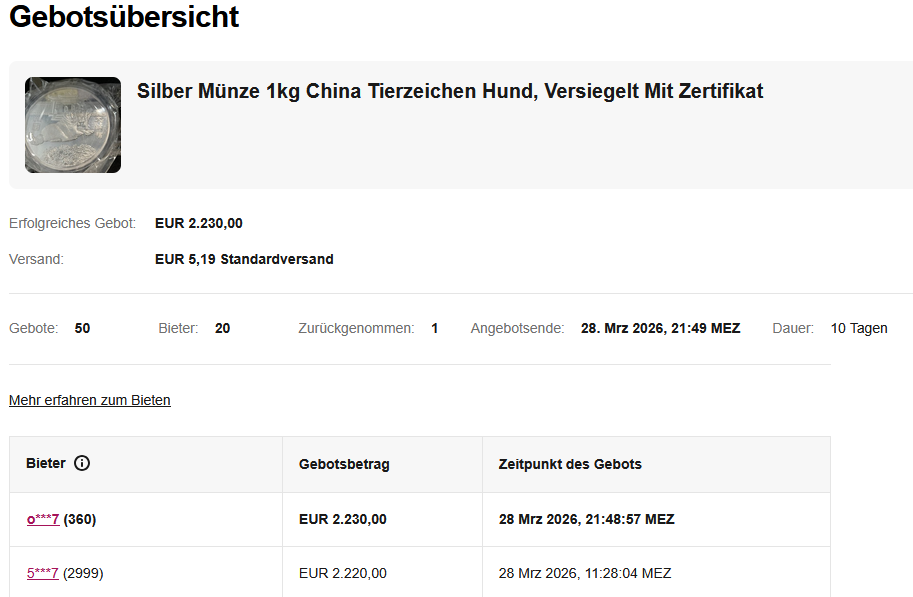
Task: Click the Silber Münze 1kg item title
Action: (x=450, y=92)
